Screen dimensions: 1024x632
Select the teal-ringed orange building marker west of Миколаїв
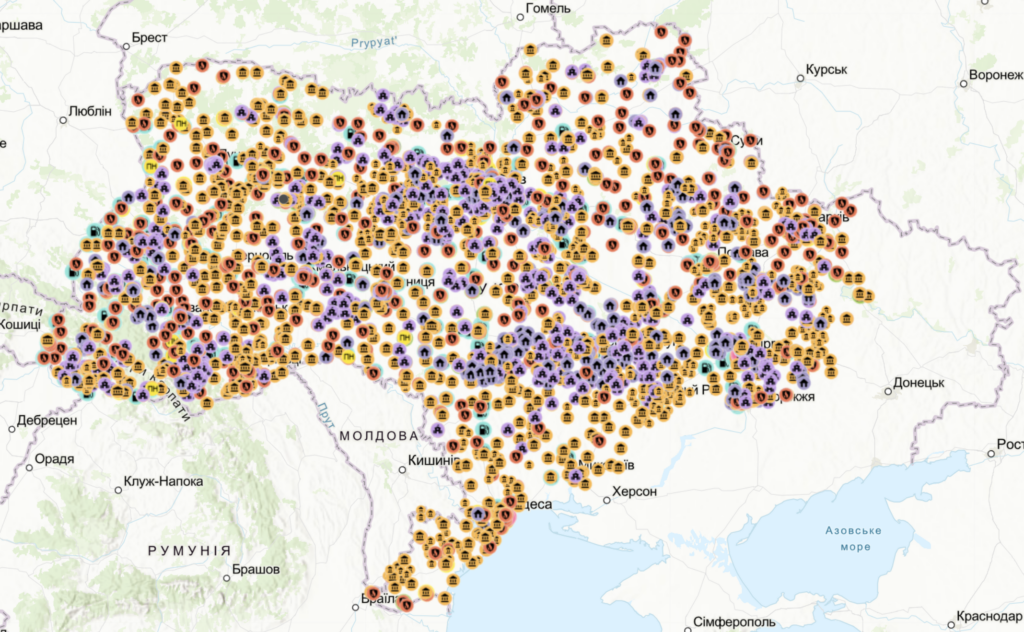(x=551, y=475)
